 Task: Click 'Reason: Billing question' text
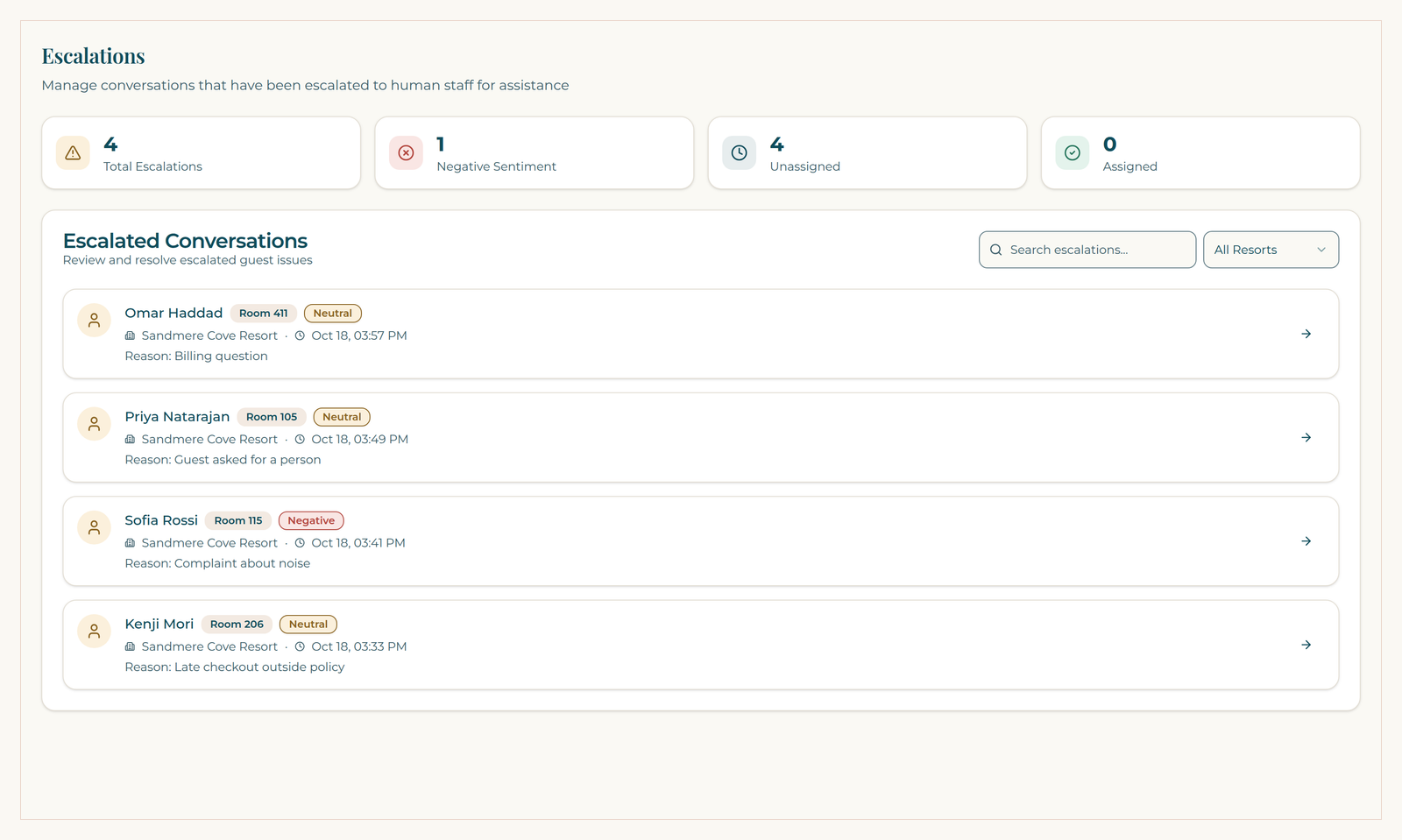coord(196,356)
